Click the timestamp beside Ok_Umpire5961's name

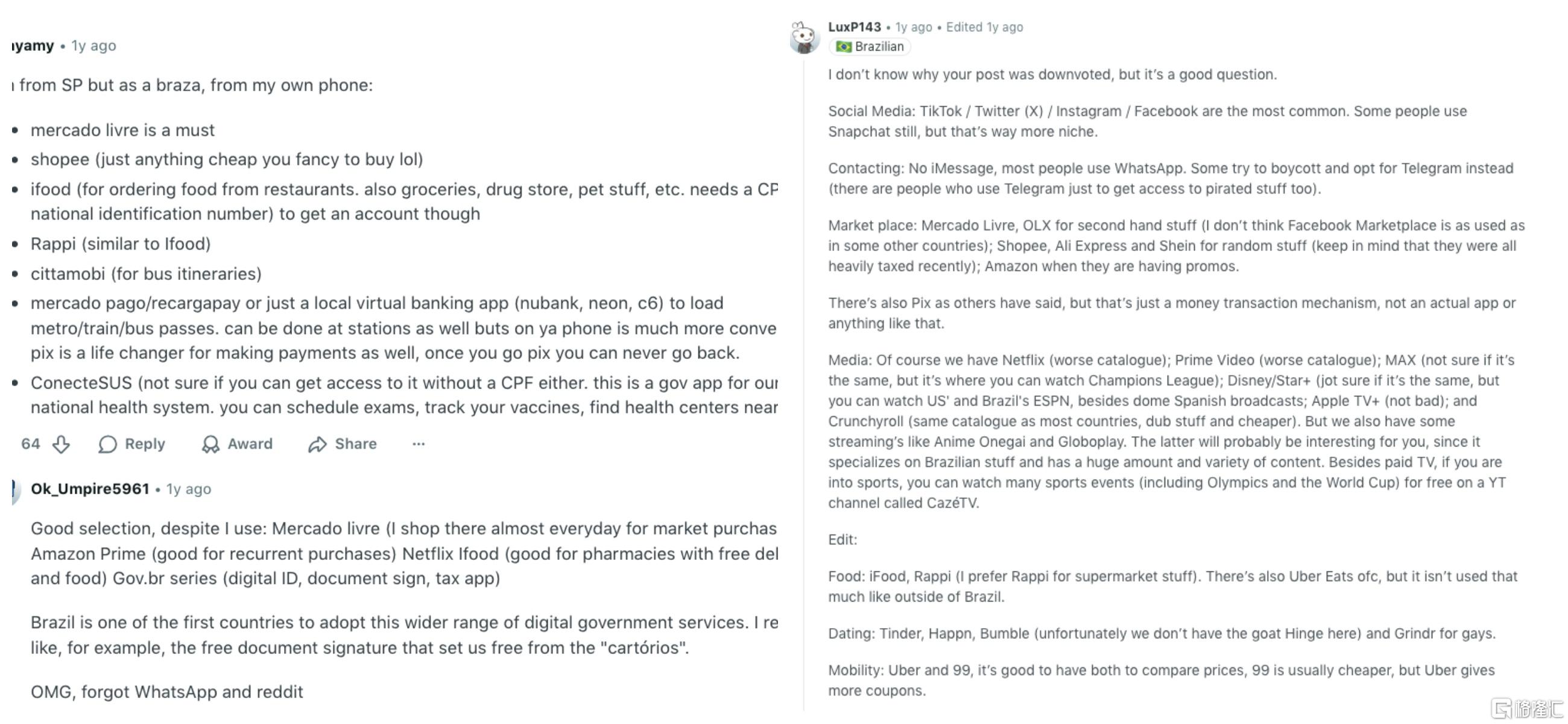pos(189,489)
